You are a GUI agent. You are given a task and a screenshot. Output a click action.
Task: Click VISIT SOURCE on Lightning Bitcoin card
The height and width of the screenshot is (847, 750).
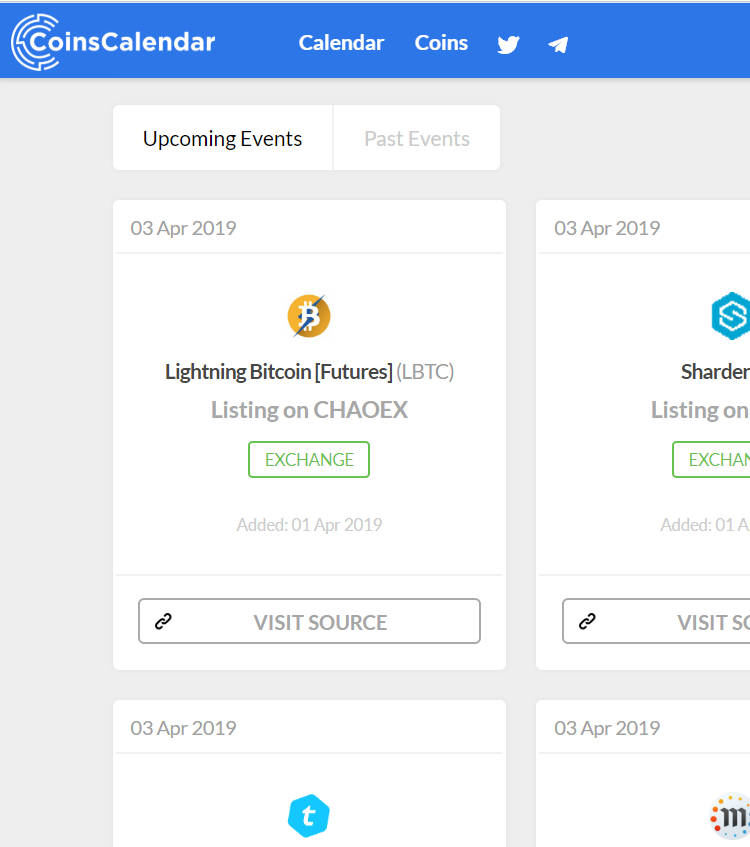pos(309,621)
